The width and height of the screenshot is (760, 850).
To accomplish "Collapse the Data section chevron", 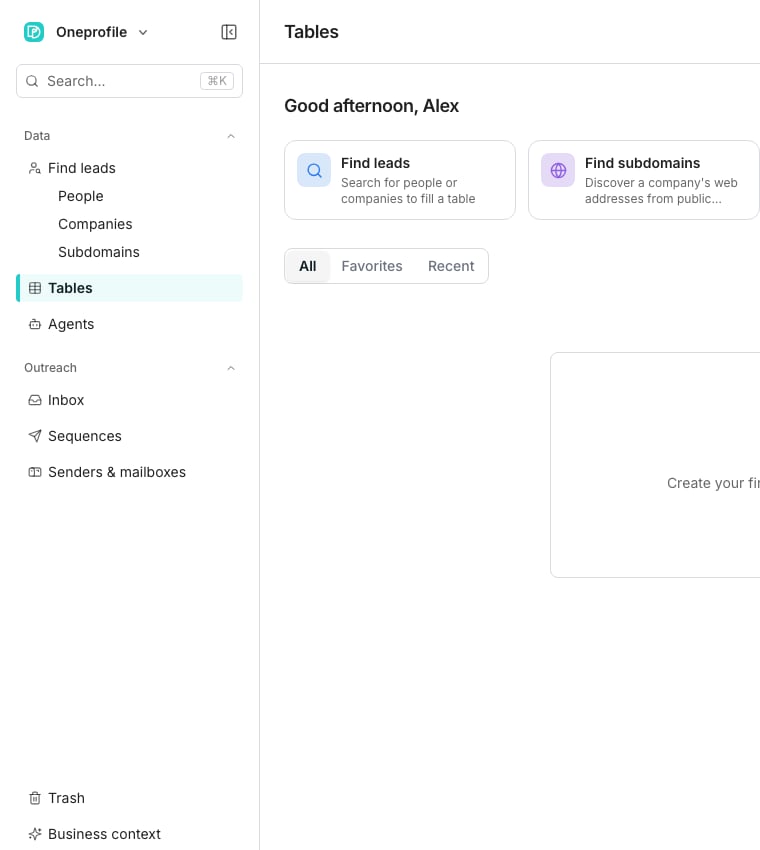I will pyautogui.click(x=231, y=136).
